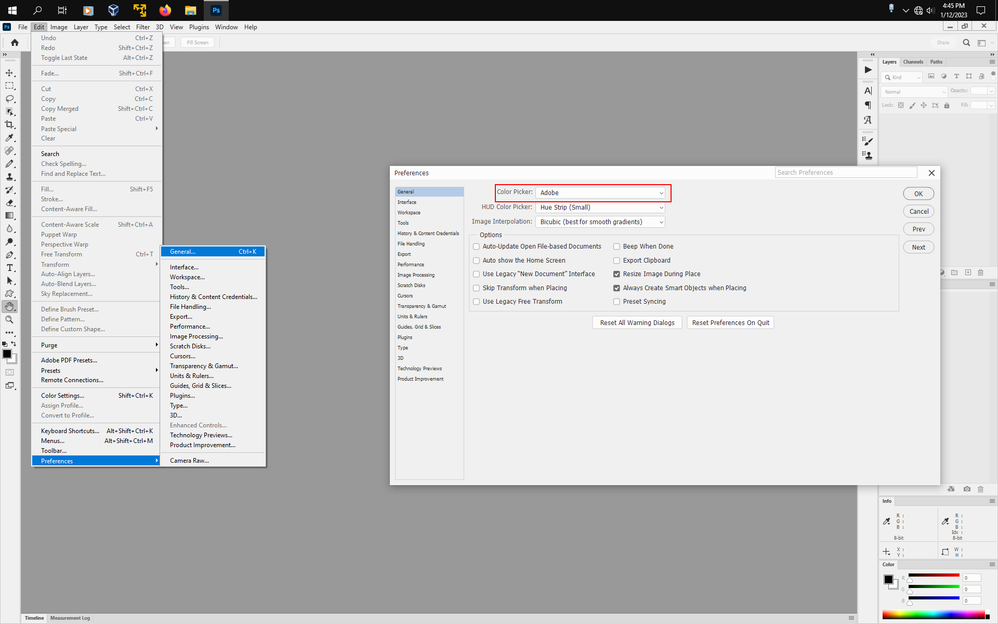Open Firefox from the taskbar
998x624 pixels.
165,10
